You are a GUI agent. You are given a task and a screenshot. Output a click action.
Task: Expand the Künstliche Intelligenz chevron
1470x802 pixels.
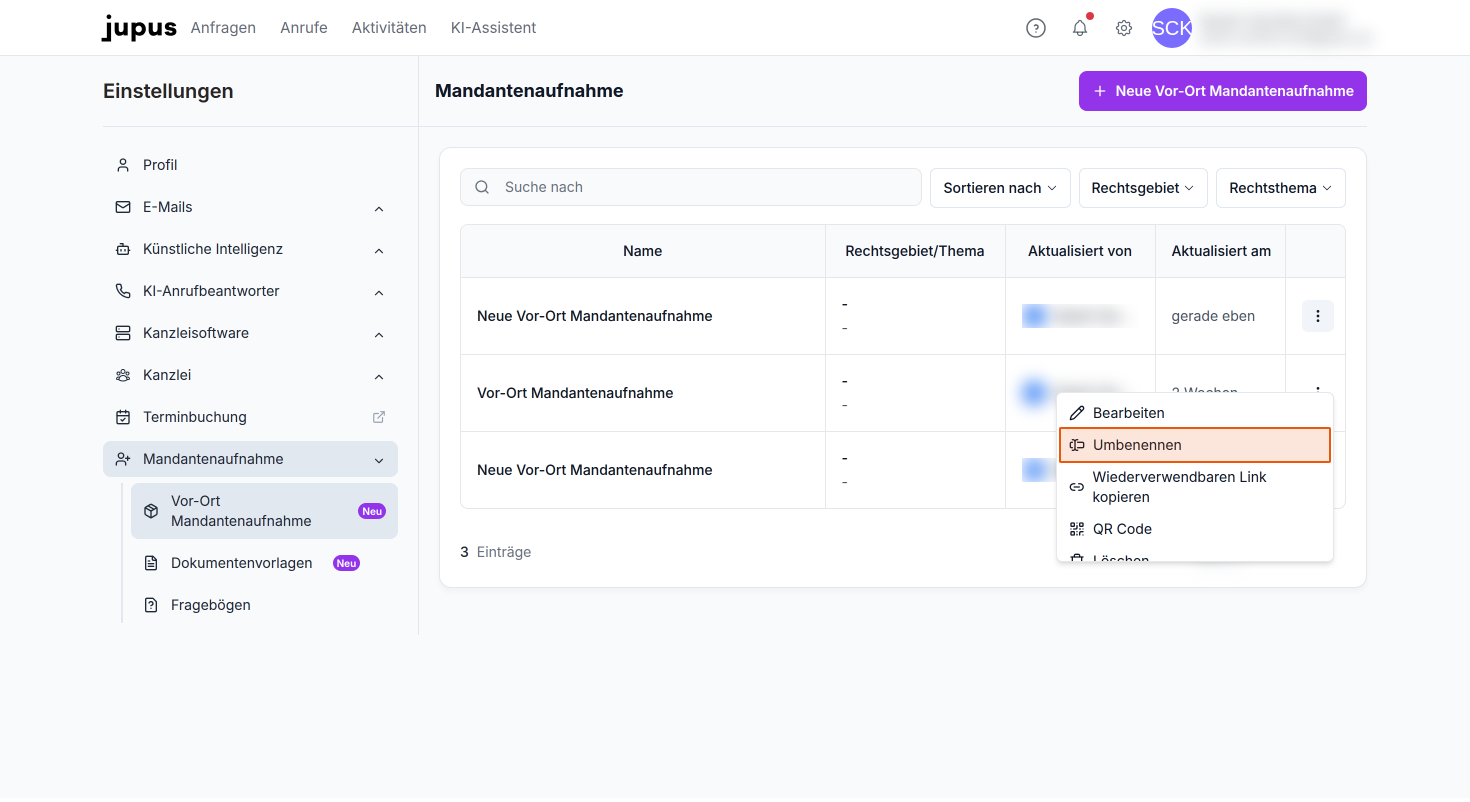[379, 251]
